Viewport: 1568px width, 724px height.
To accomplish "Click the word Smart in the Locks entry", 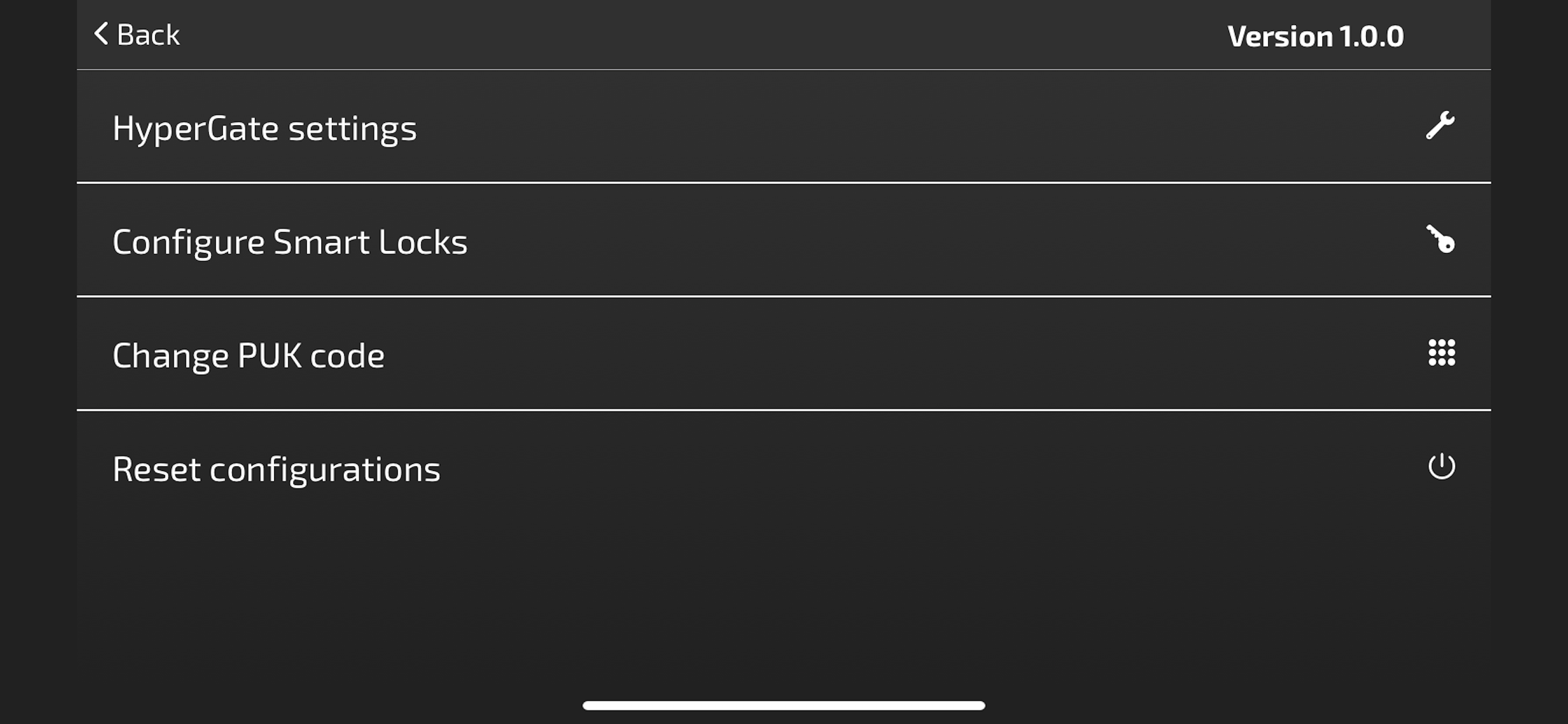I will (321, 242).
